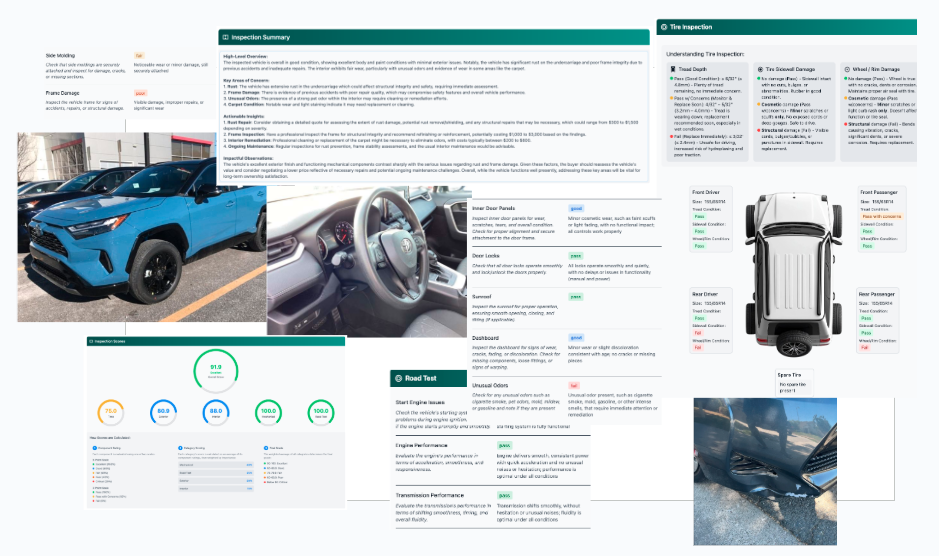The image size is (939, 556).
Task: Click Front Driver tread 'Pass' badge
Action: tap(699, 216)
